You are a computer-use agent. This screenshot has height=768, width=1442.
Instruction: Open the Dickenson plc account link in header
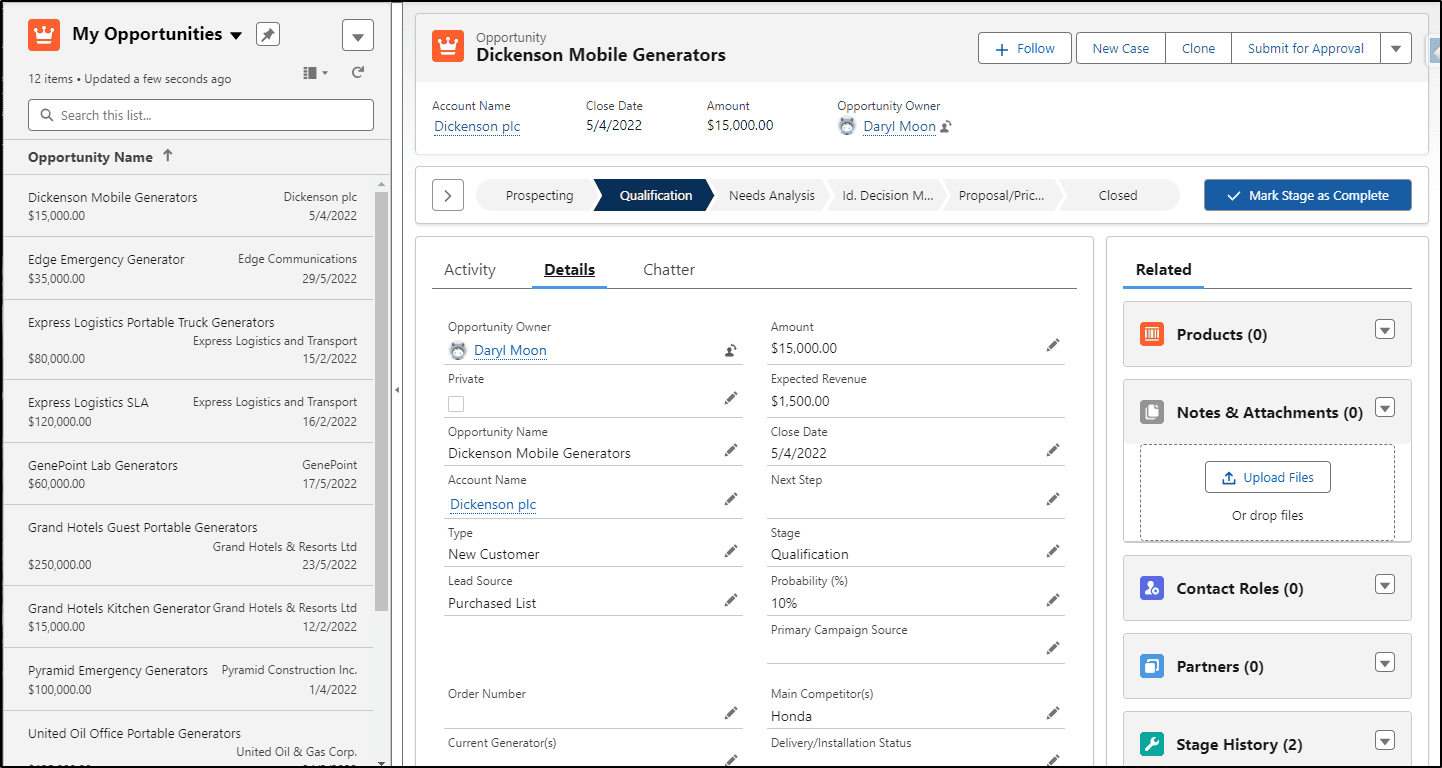pyautogui.click(x=477, y=127)
